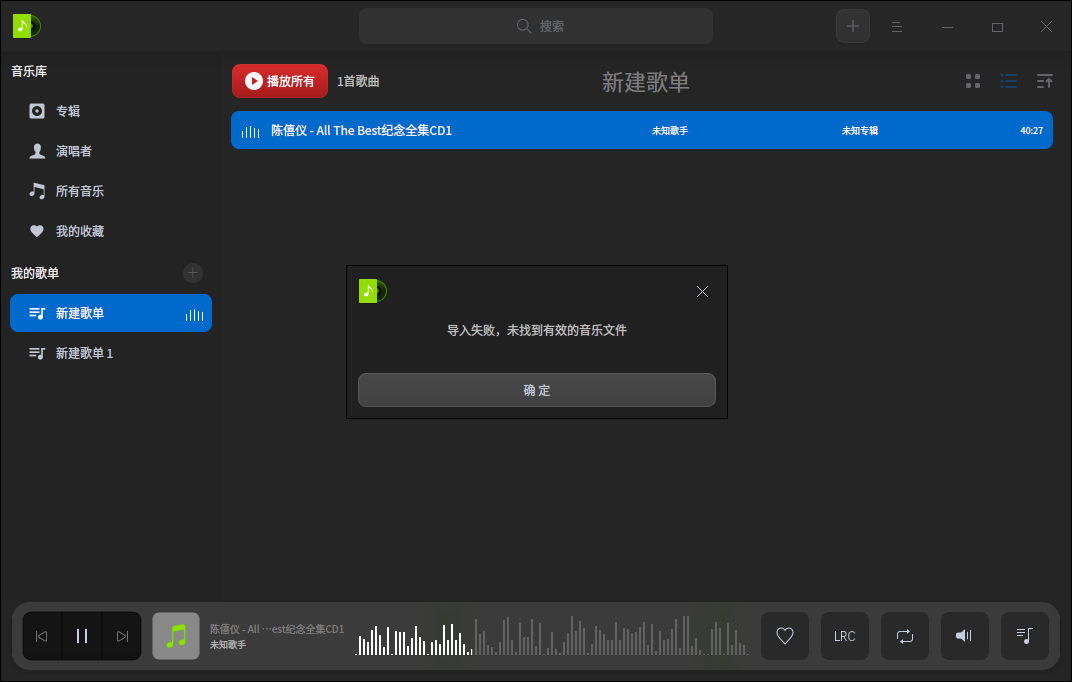
Task: Open the sort order control
Action: (x=1044, y=81)
